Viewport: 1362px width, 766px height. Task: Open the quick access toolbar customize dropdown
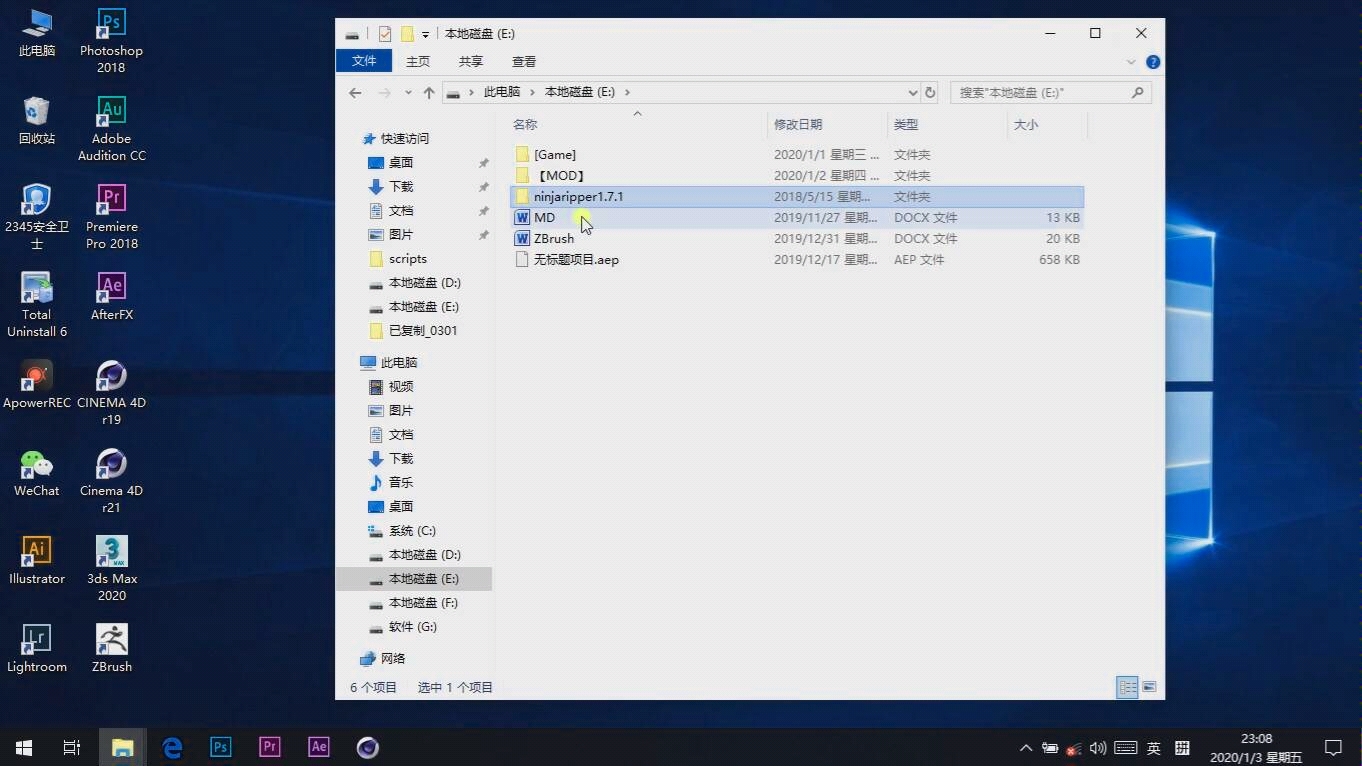tap(426, 33)
